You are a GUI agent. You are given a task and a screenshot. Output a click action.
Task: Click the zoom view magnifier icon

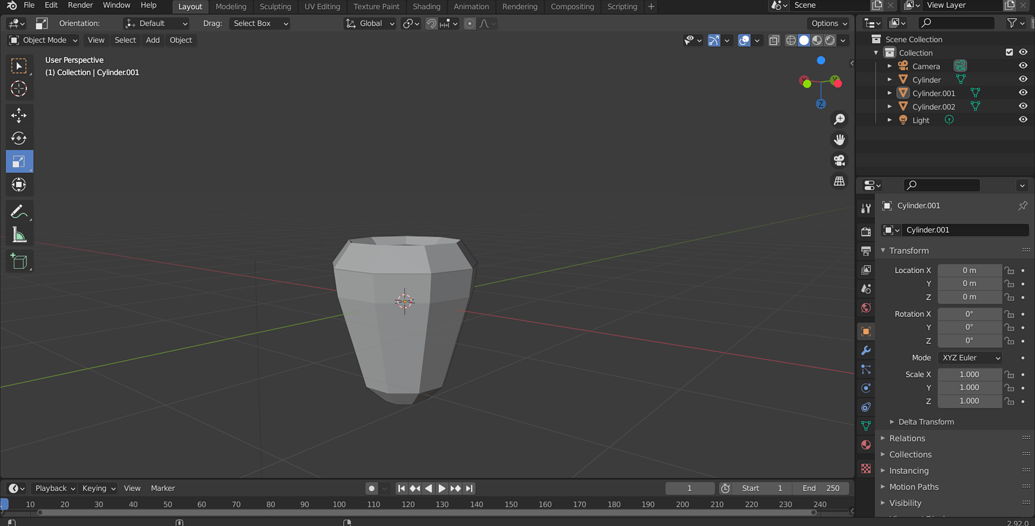point(839,119)
